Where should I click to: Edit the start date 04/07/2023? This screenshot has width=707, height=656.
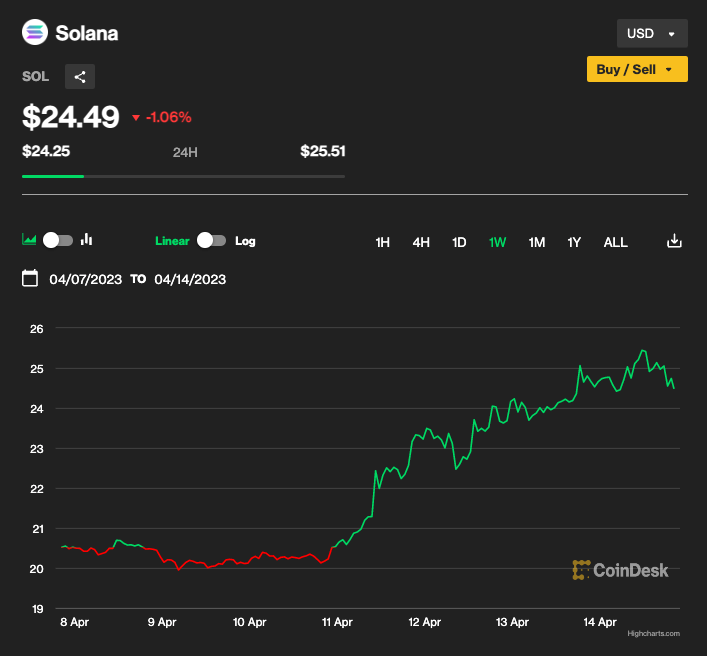coord(86,279)
